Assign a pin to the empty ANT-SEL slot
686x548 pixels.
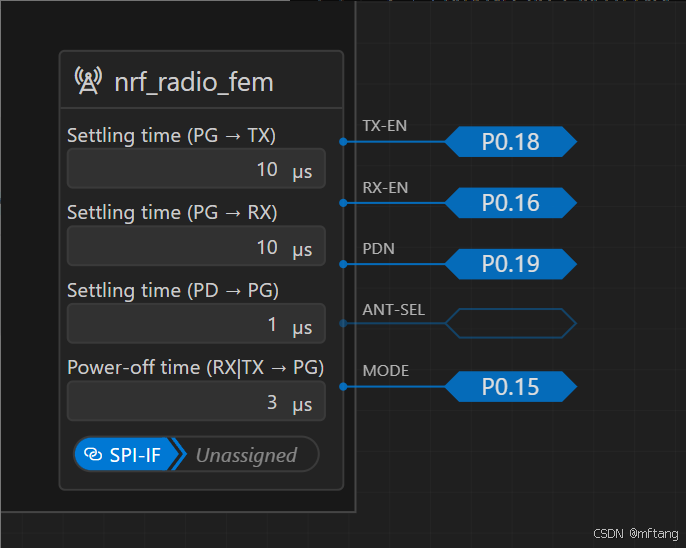pos(511,324)
